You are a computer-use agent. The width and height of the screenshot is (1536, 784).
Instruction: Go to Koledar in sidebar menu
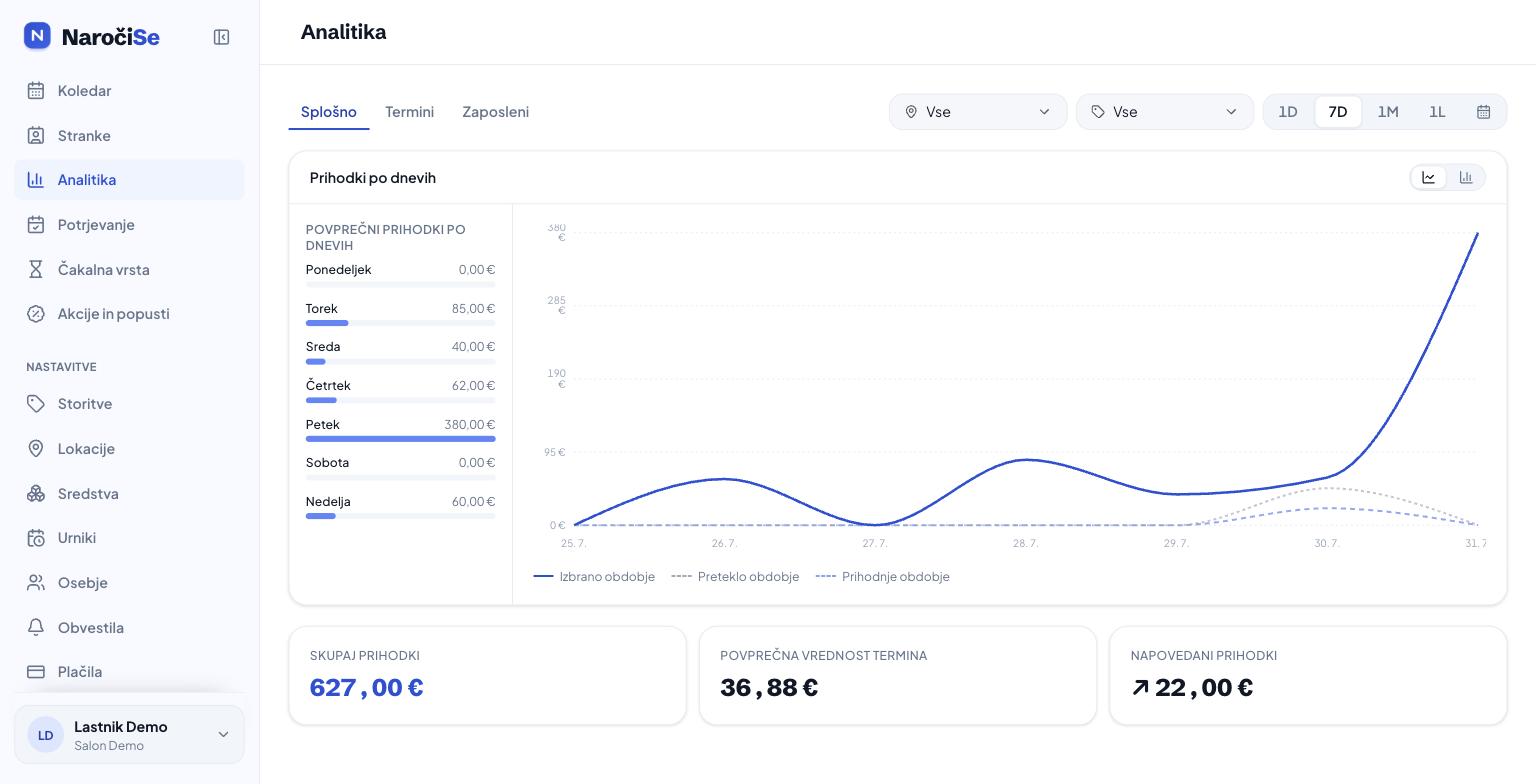tap(129, 91)
